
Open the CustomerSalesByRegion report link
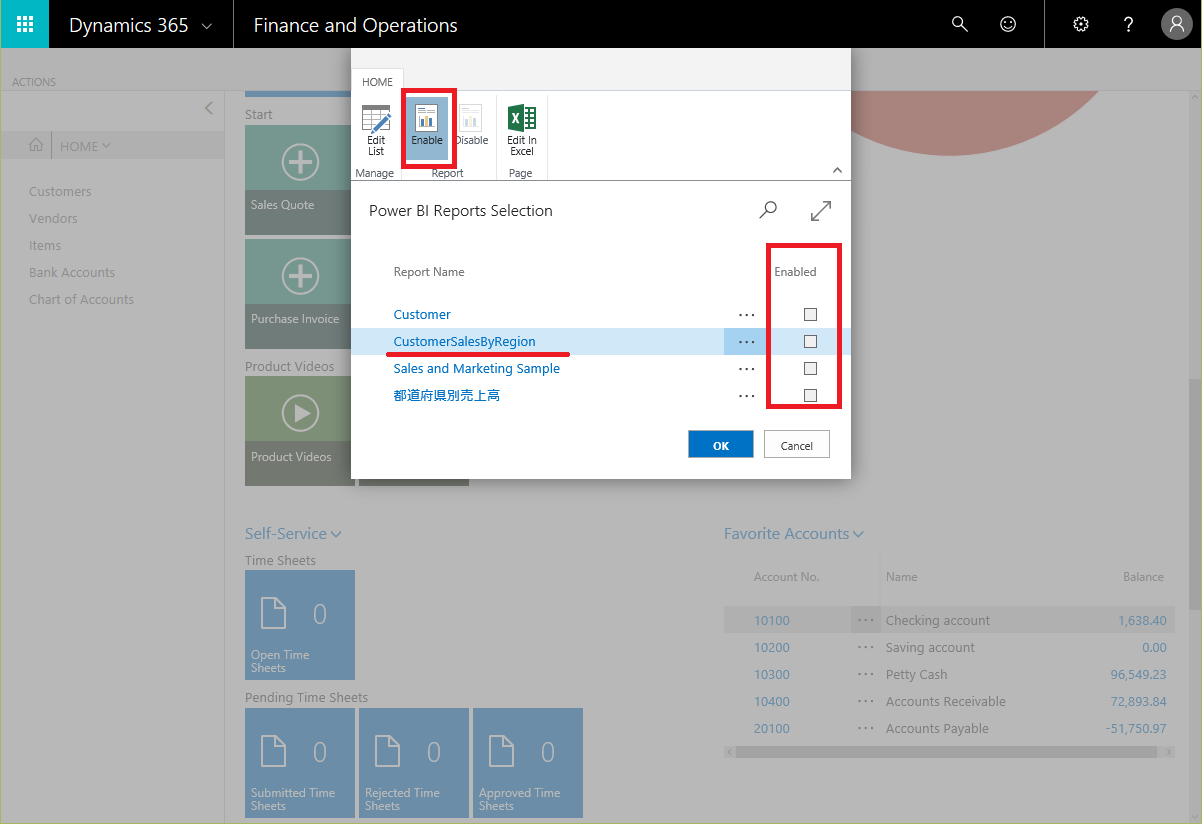pos(465,341)
